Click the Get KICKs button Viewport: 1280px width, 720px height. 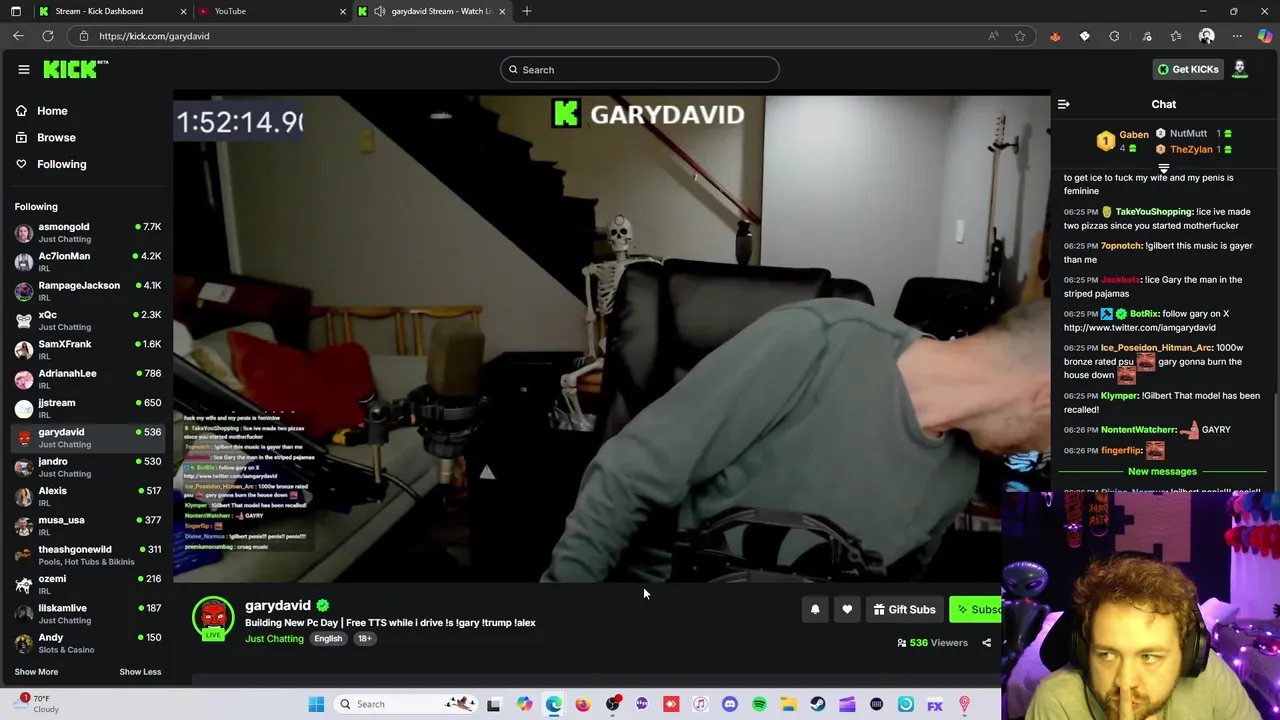(1188, 69)
